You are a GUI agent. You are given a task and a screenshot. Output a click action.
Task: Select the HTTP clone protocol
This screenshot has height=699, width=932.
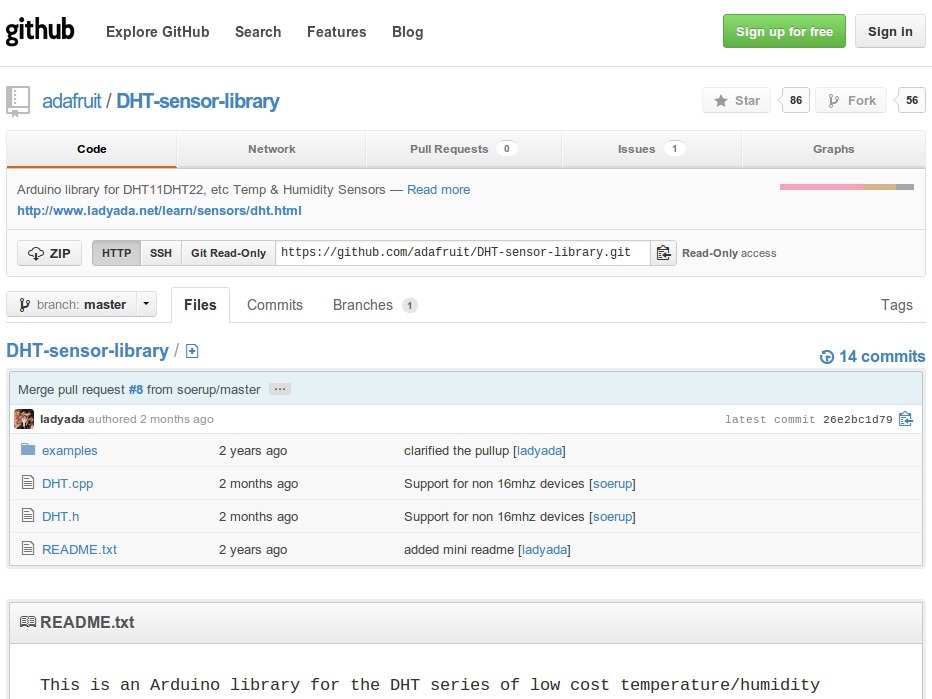tap(116, 253)
